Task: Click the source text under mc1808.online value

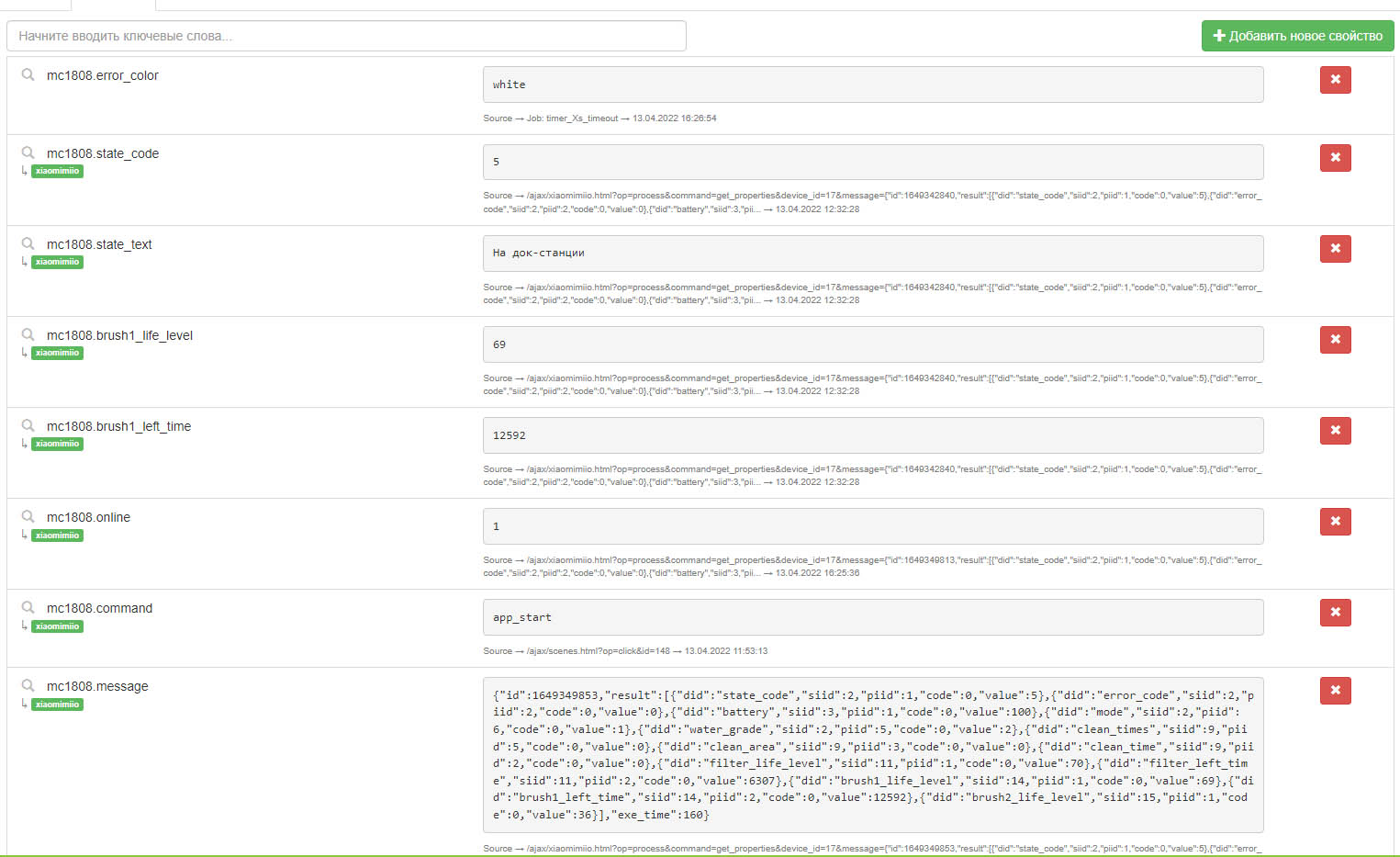Action: 872,567
